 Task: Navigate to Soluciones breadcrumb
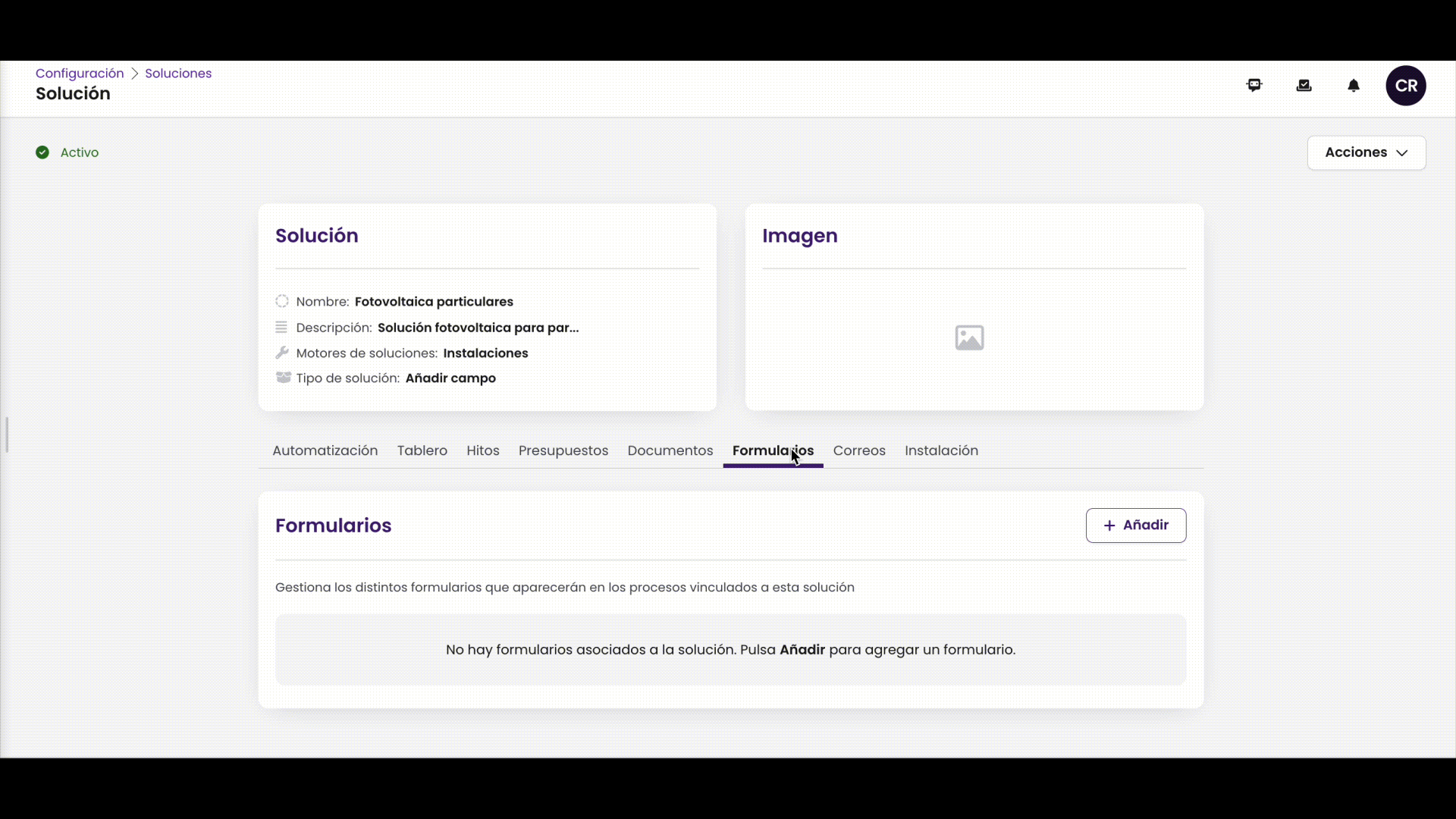tap(178, 74)
